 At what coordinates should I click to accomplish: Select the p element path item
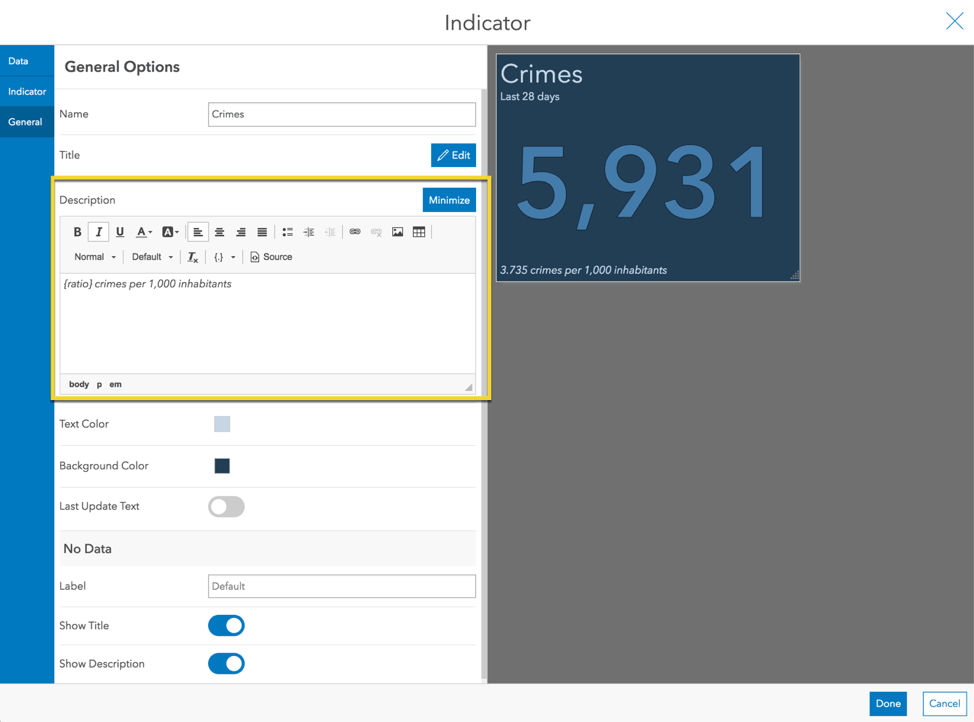pos(99,384)
